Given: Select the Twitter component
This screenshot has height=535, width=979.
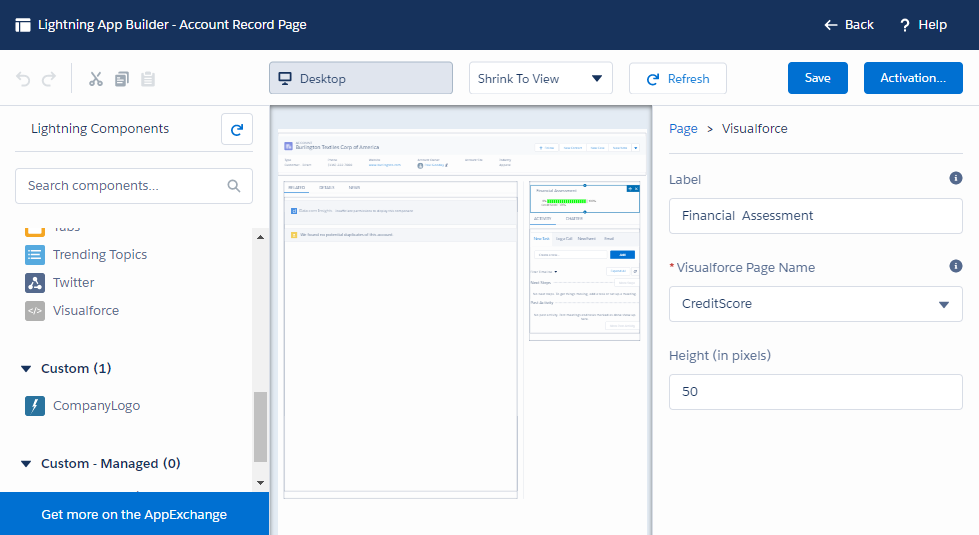Looking at the screenshot, I should pos(73,283).
